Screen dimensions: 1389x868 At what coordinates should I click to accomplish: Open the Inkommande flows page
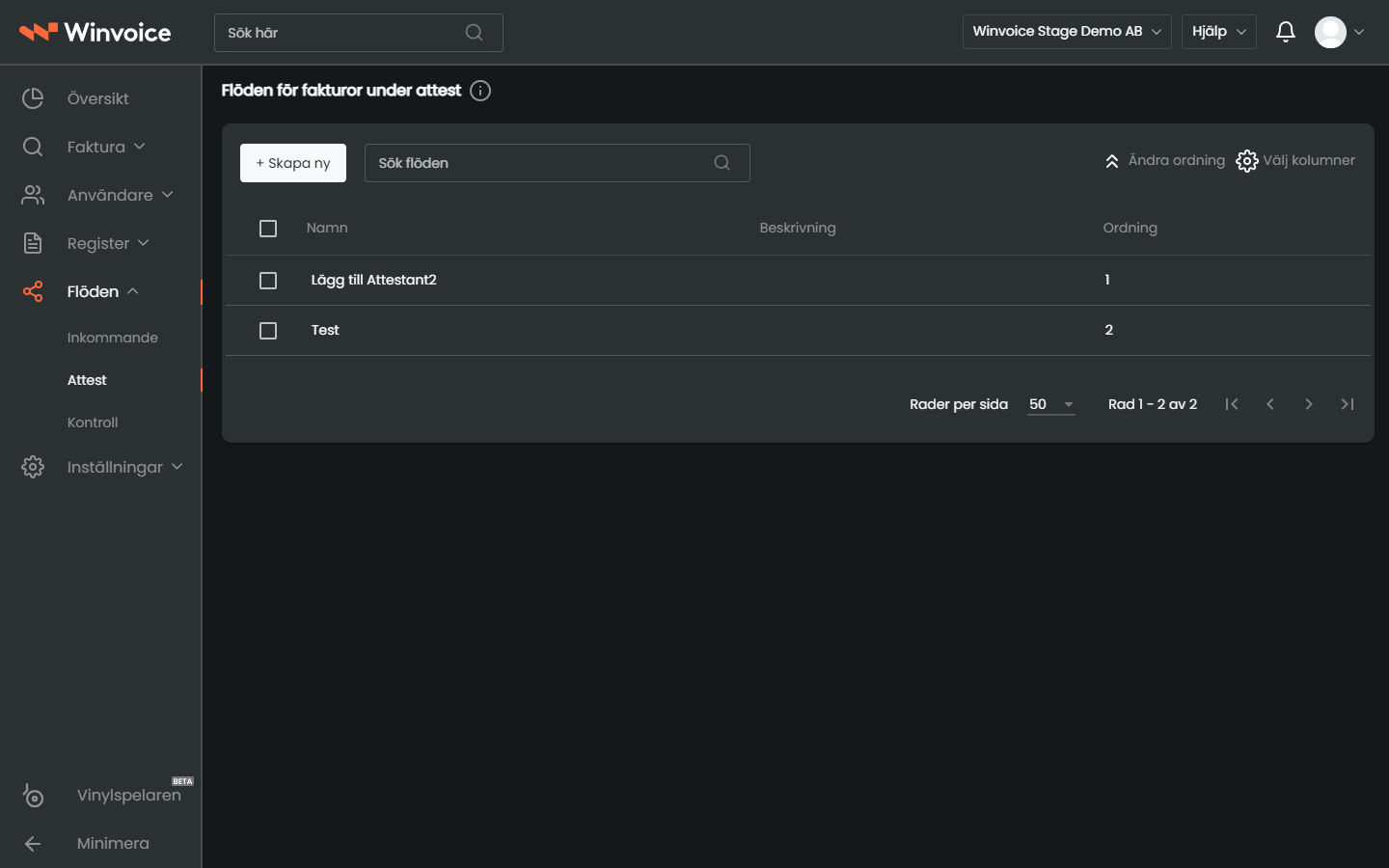click(113, 338)
